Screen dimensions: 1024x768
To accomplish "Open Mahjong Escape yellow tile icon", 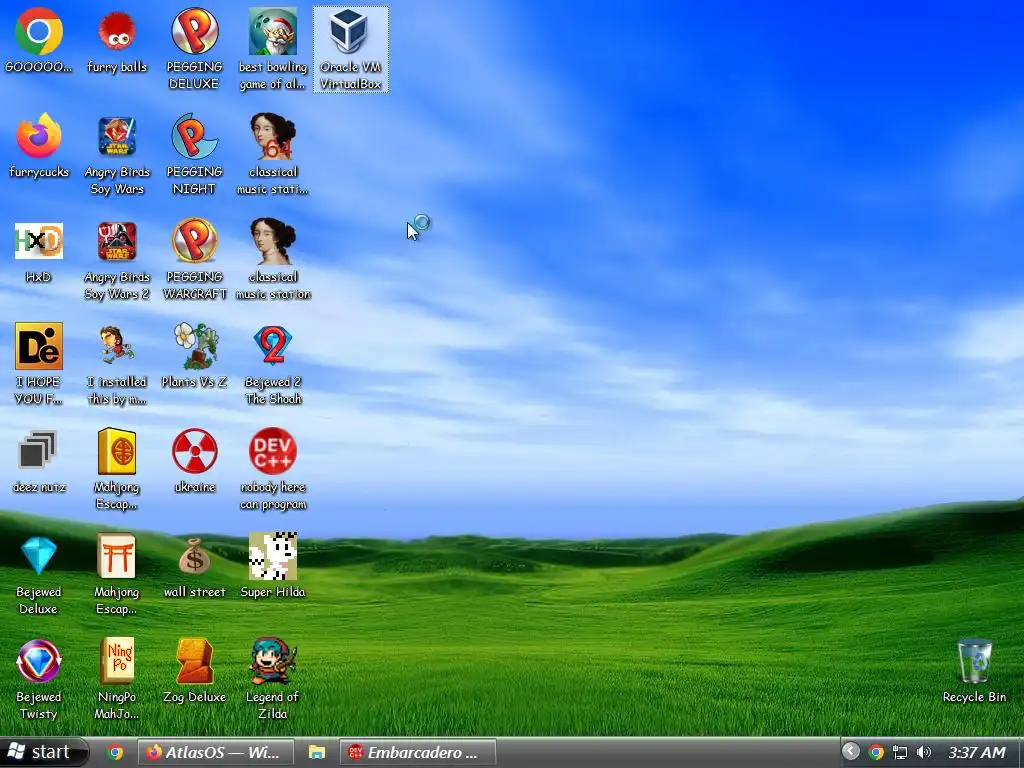I will point(117,451).
